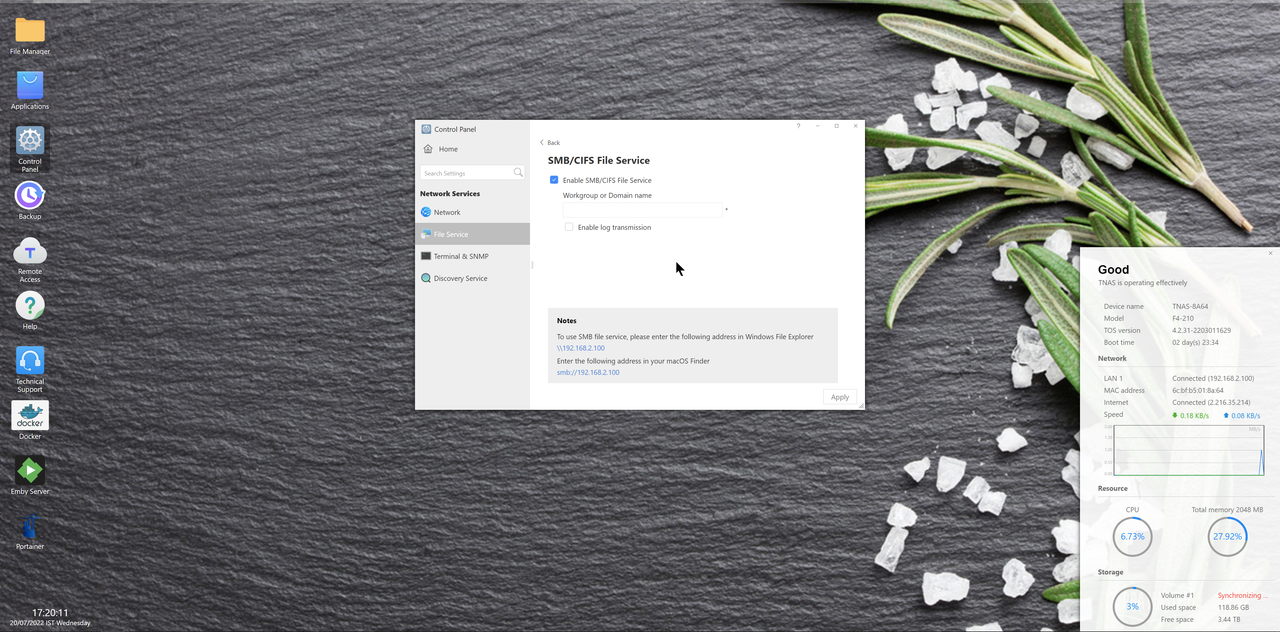This screenshot has height=632, width=1280.
Task: Click the SMB/CIFS File Service heading
Action: pyautogui.click(x=599, y=160)
